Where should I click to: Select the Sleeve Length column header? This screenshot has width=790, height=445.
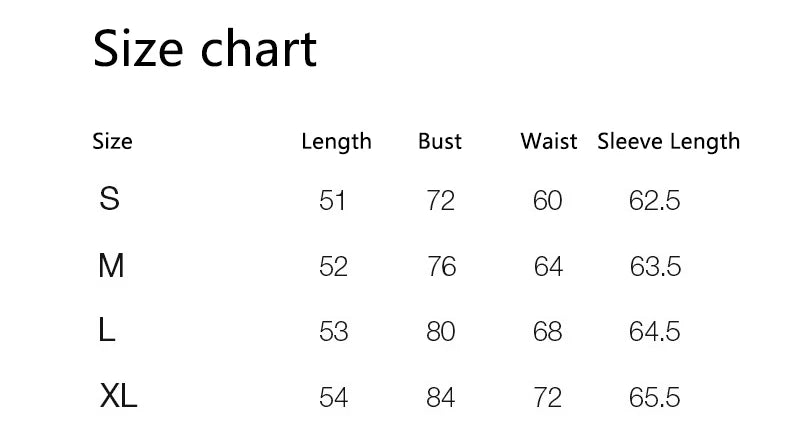669,141
